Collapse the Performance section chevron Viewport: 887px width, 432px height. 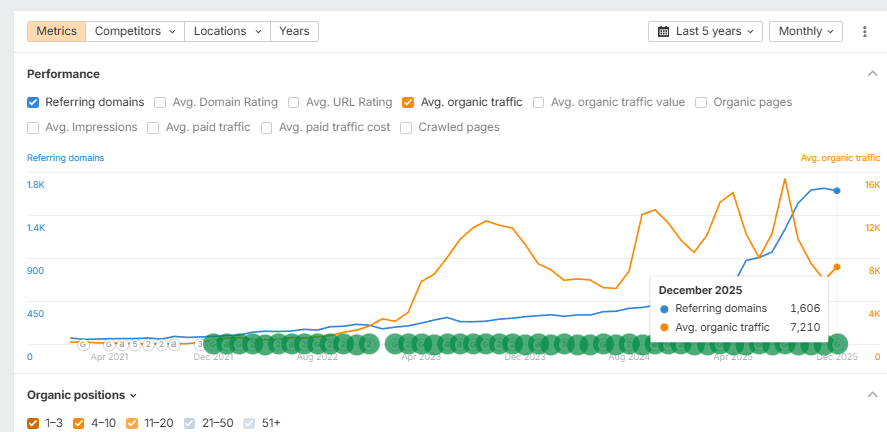pos(872,74)
